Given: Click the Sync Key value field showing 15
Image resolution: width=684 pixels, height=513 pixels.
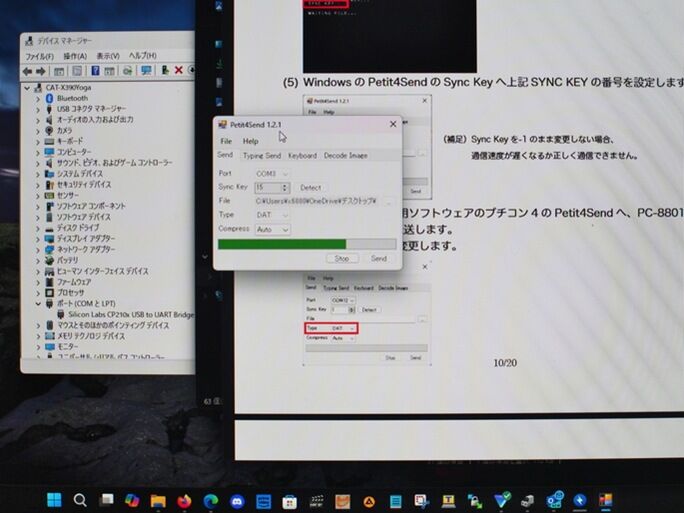Looking at the screenshot, I should (268, 188).
